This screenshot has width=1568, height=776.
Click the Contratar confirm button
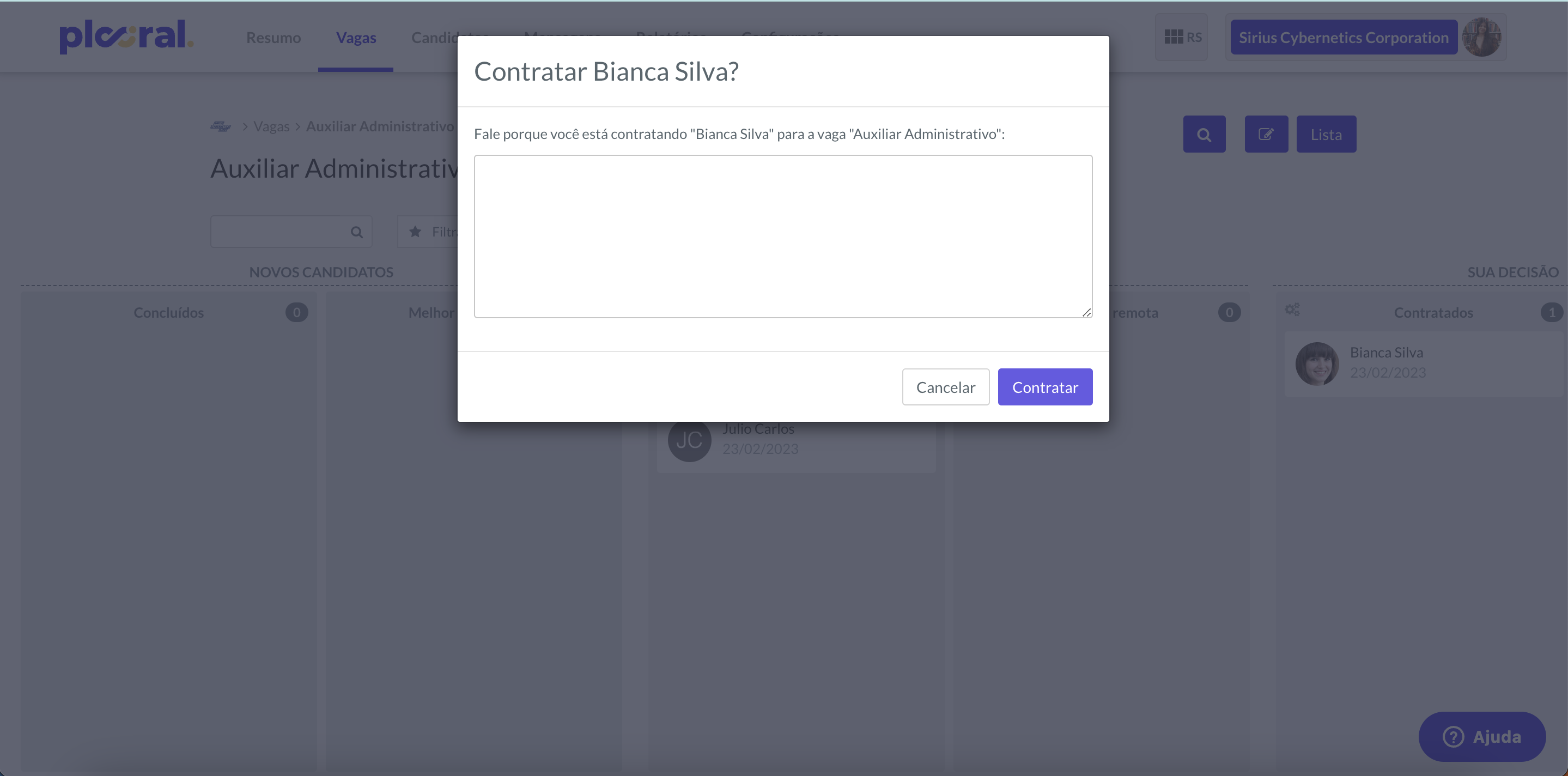pyautogui.click(x=1044, y=387)
